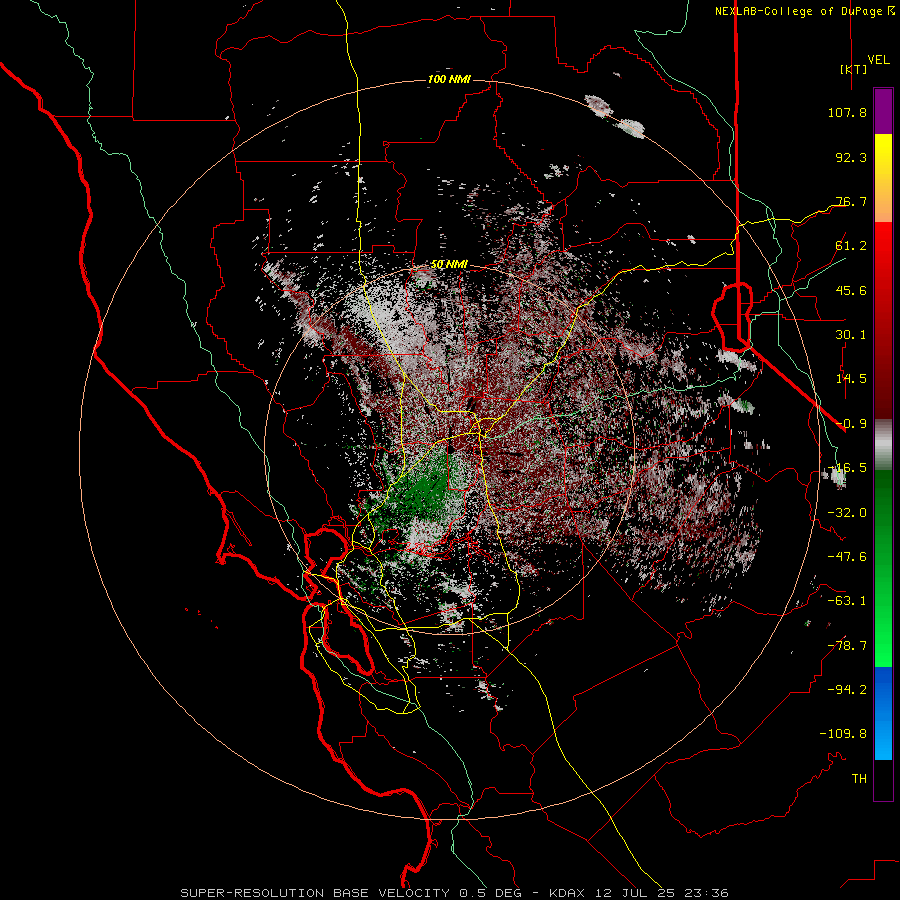Click the [KT] units label
This screenshot has width=900, height=900.
pos(854,69)
